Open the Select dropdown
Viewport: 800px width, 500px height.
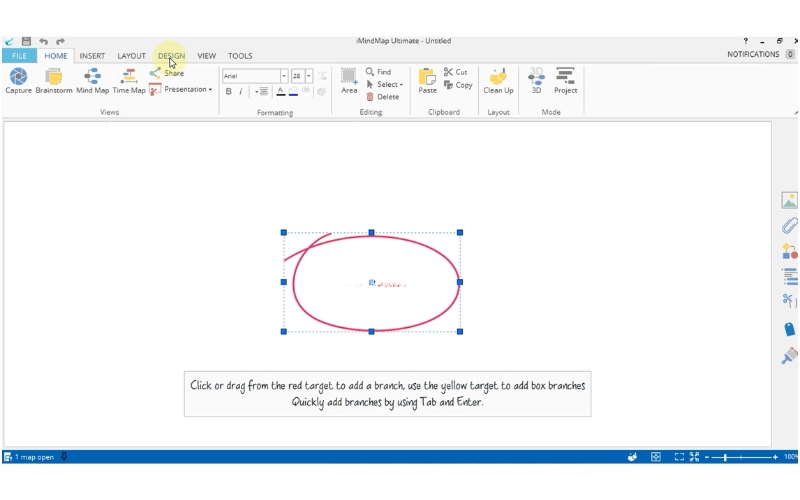coord(384,84)
